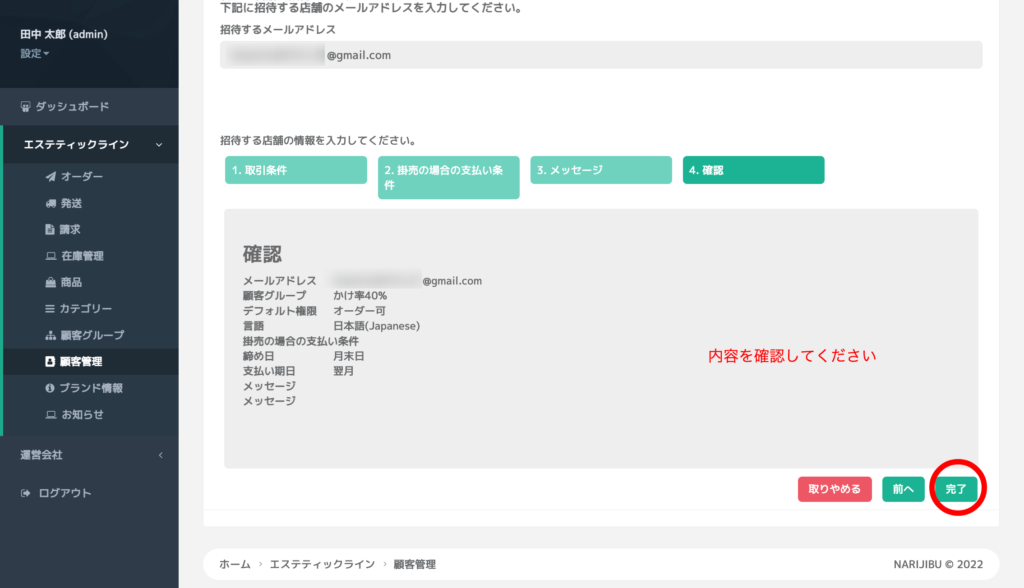Viewport: 1024px width, 588px height.
Task: Click the paper plane icon beside オーダー
Action: coord(51,177)
